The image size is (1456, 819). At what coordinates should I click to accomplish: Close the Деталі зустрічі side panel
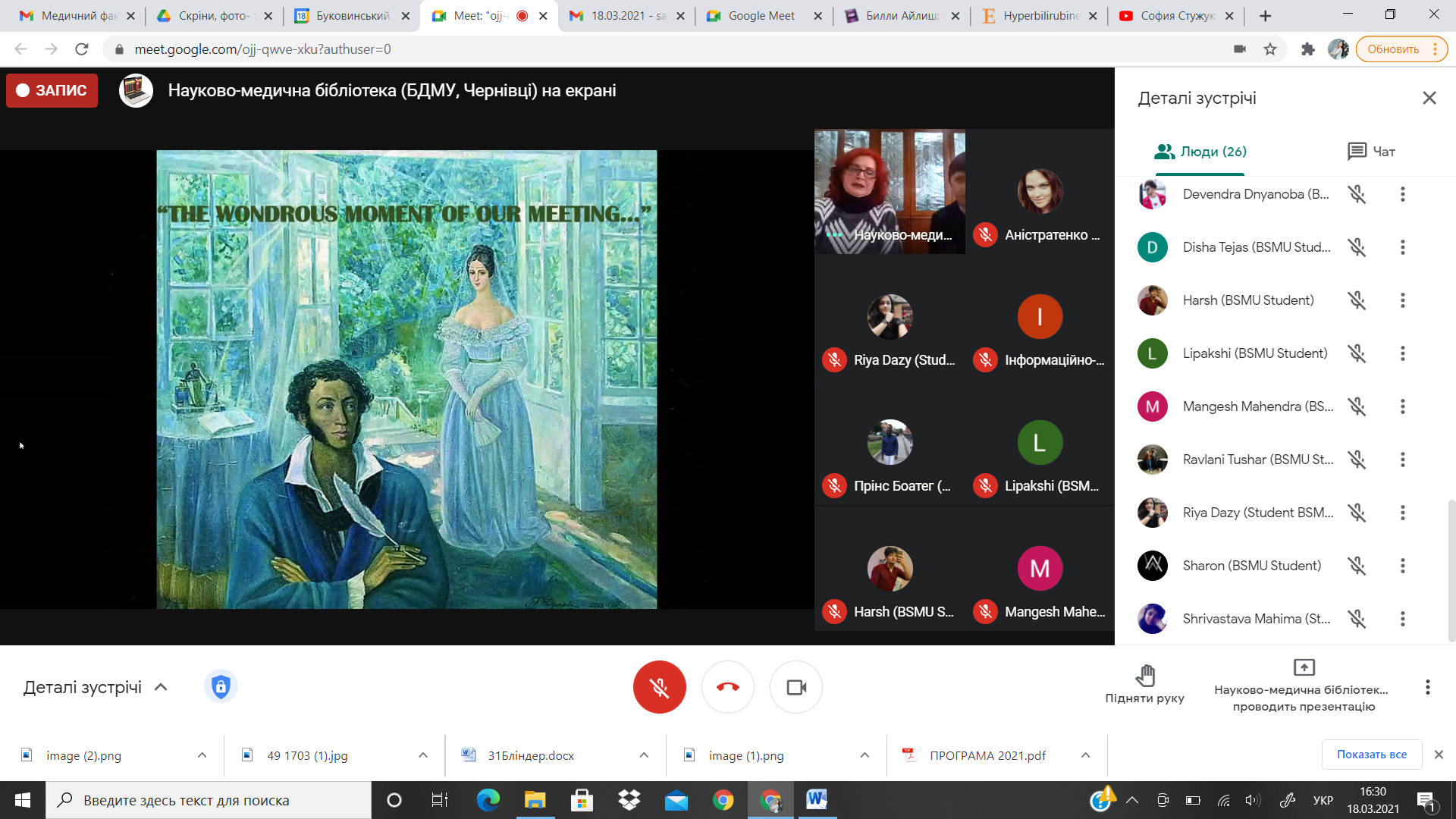pyautogui.click(x=1429, y=98)
